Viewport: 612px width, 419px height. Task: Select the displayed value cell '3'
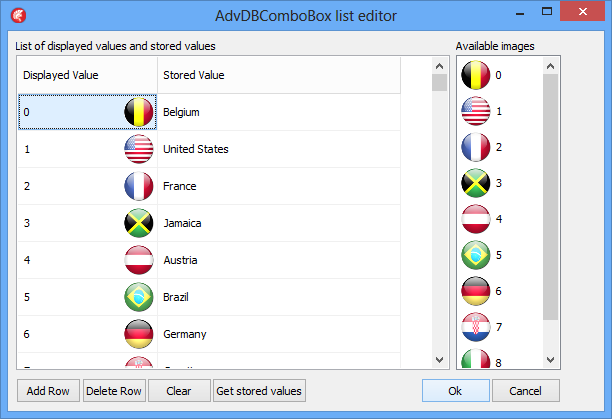click(x=87, y=223)
